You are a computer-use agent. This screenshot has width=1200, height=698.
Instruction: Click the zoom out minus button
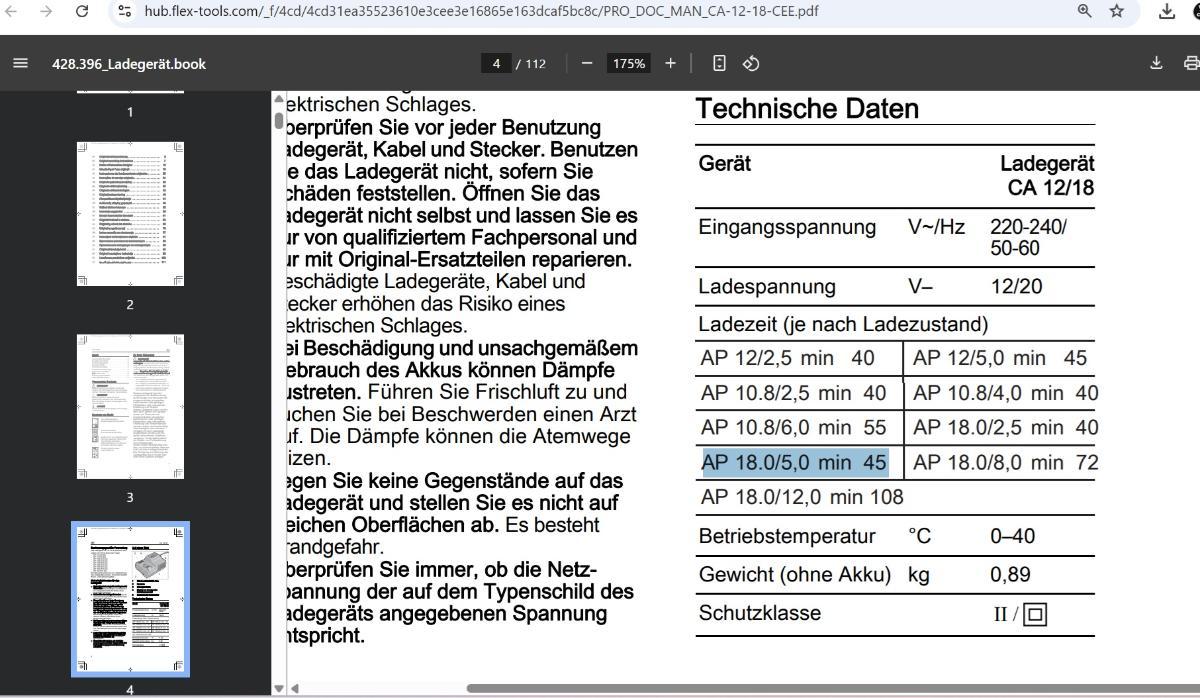pyautogui.click(x=587, y=63)
